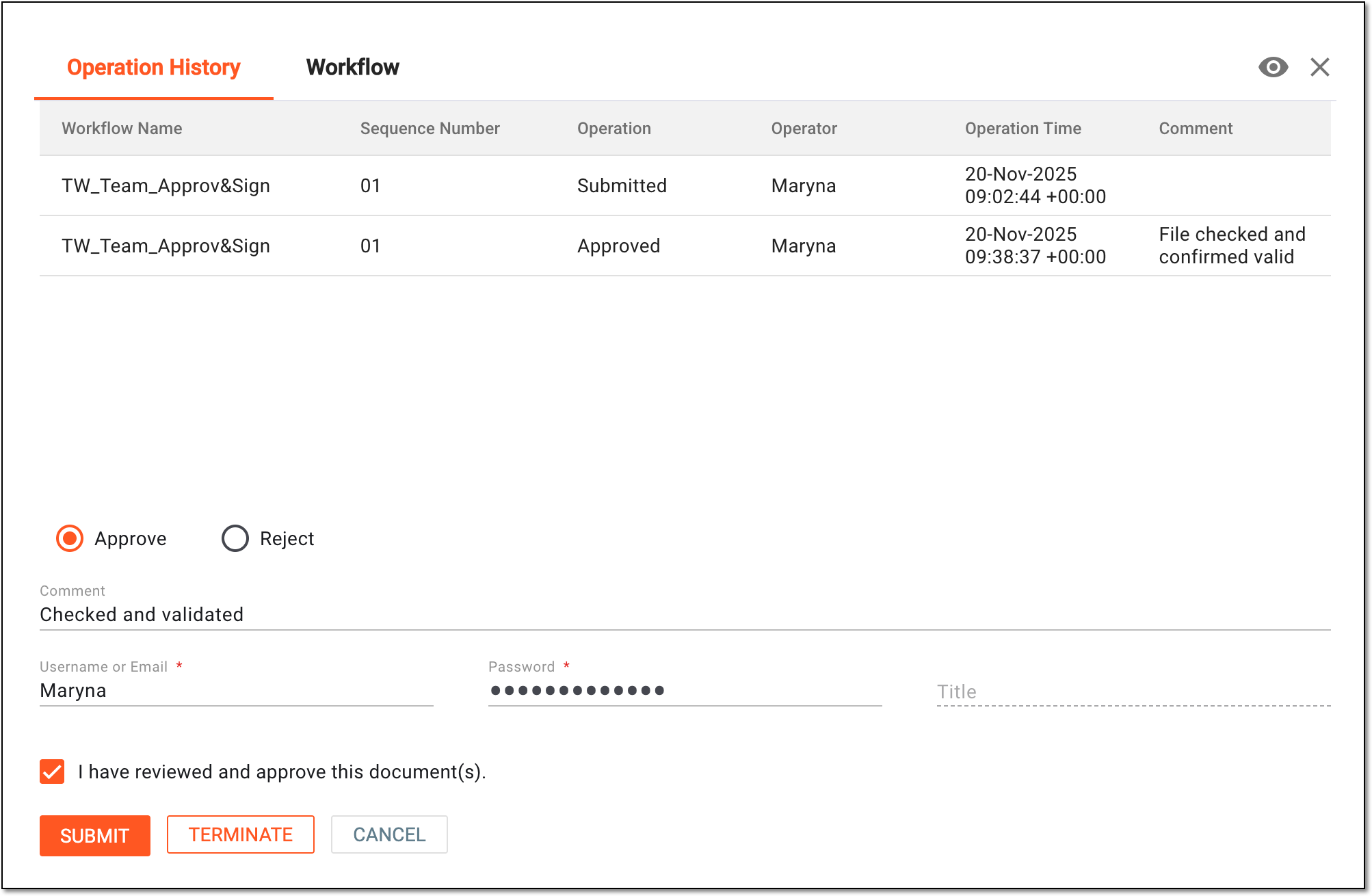1372x896 pixels.
Task: Click the Comment column header in table
Action: pos(1196,128)
